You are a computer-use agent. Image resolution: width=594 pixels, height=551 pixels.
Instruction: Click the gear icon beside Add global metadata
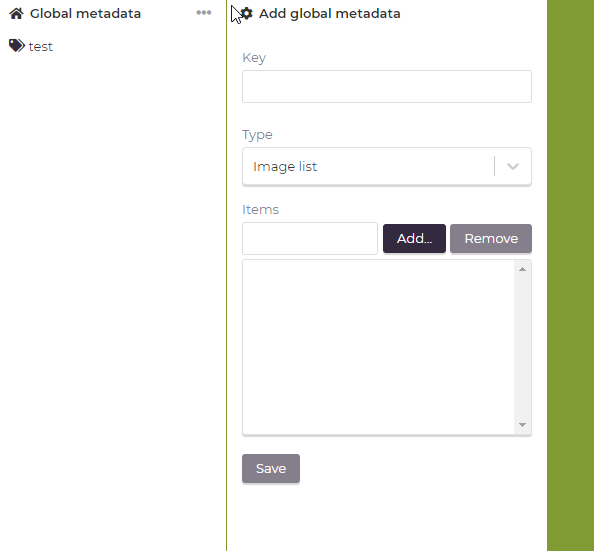(246, 13)
